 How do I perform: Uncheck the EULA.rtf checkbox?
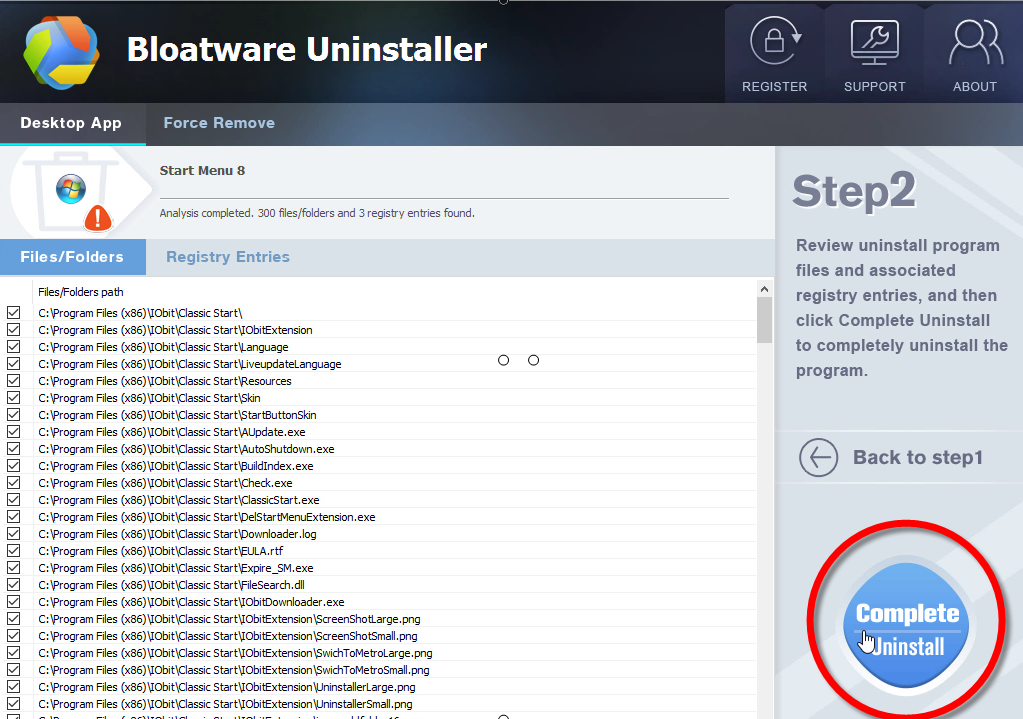click(x=14, y=551)
